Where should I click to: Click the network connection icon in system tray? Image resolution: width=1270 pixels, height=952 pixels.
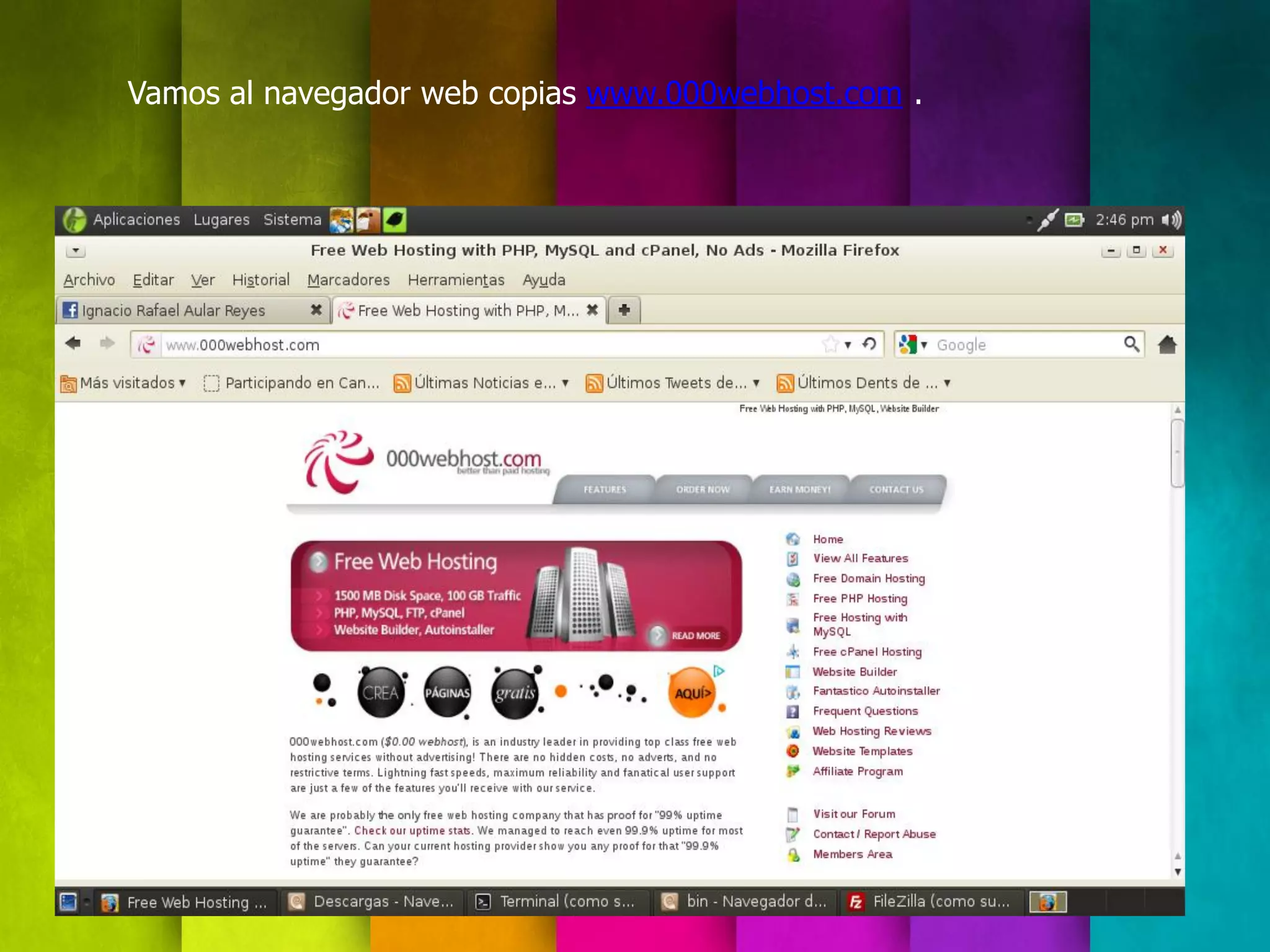click(1047, 220)
